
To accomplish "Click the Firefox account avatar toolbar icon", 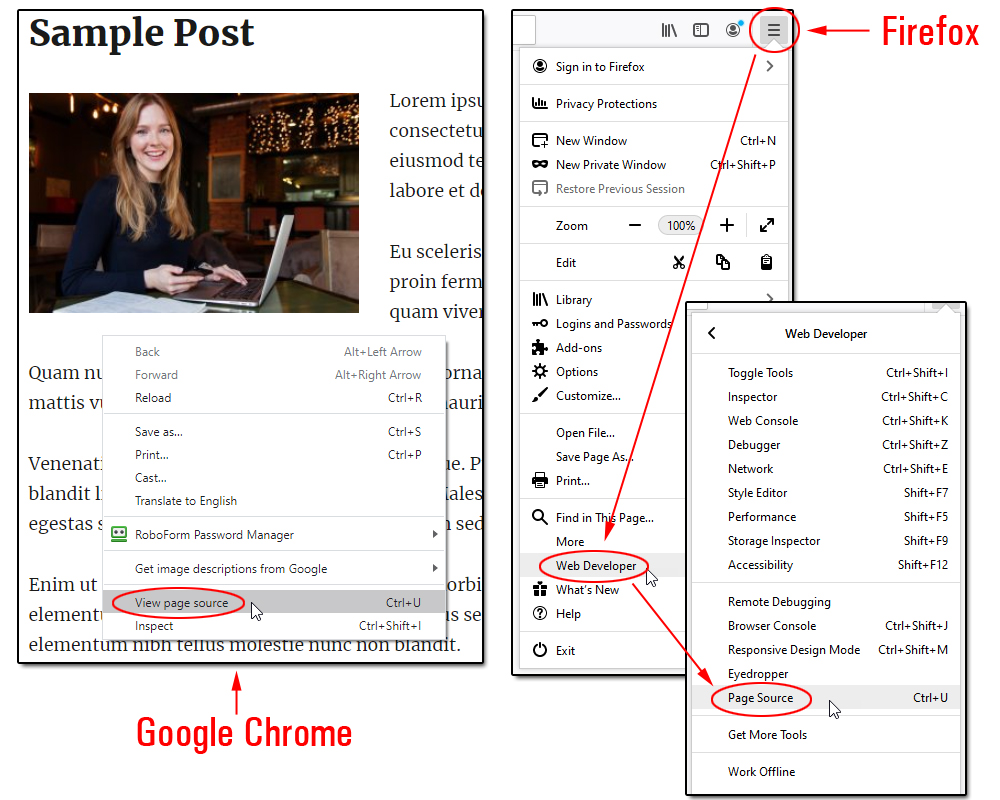I will (x=734, y=29).
